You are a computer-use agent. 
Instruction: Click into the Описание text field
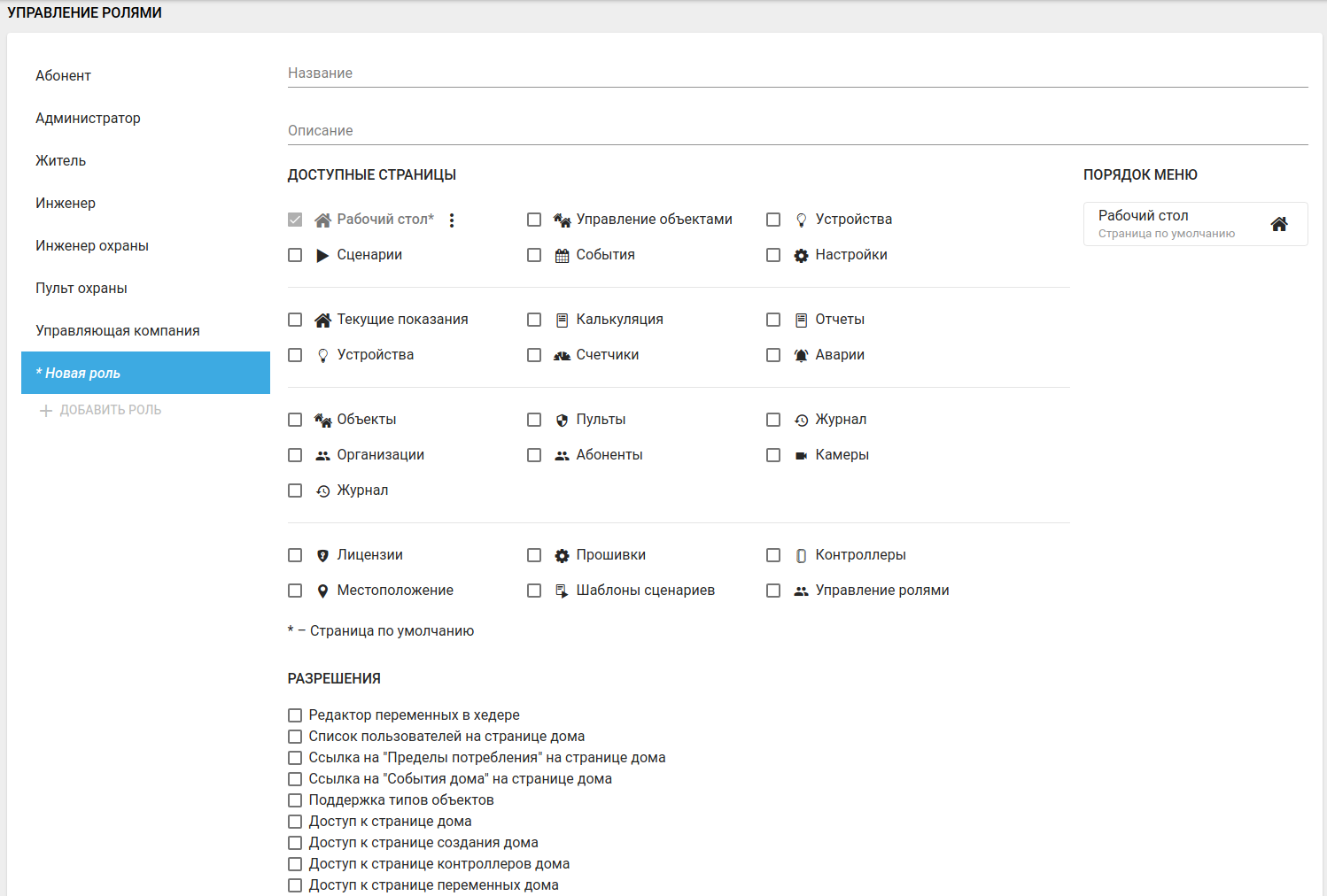click(x=797, y=131)
